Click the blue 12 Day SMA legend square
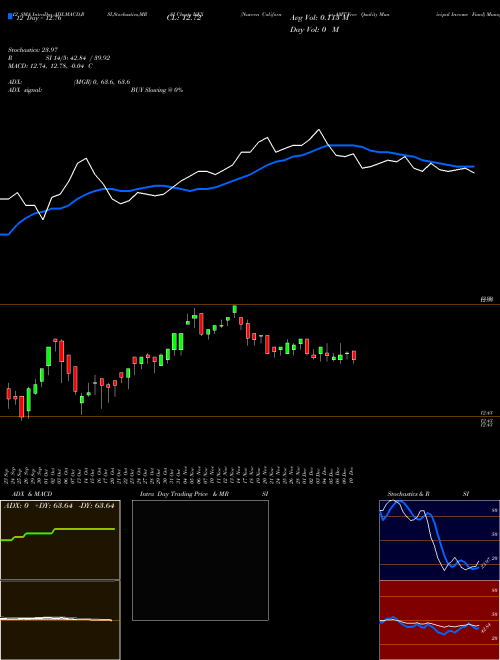Screen dimensions: 500x660 coord(10,17)
